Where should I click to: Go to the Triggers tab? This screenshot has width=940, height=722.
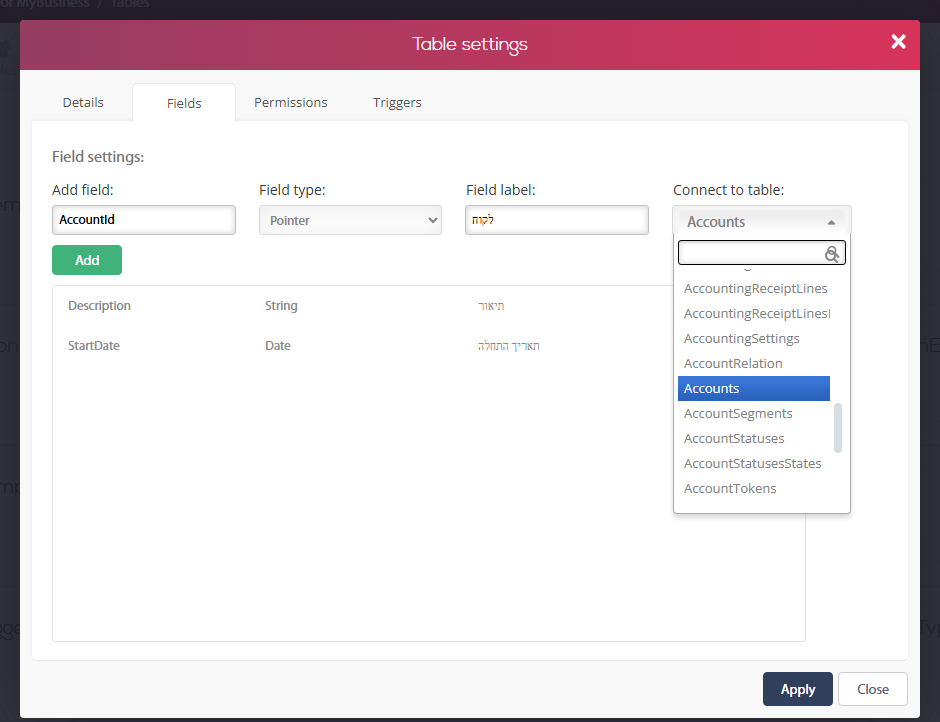click(x=397, y=103)
